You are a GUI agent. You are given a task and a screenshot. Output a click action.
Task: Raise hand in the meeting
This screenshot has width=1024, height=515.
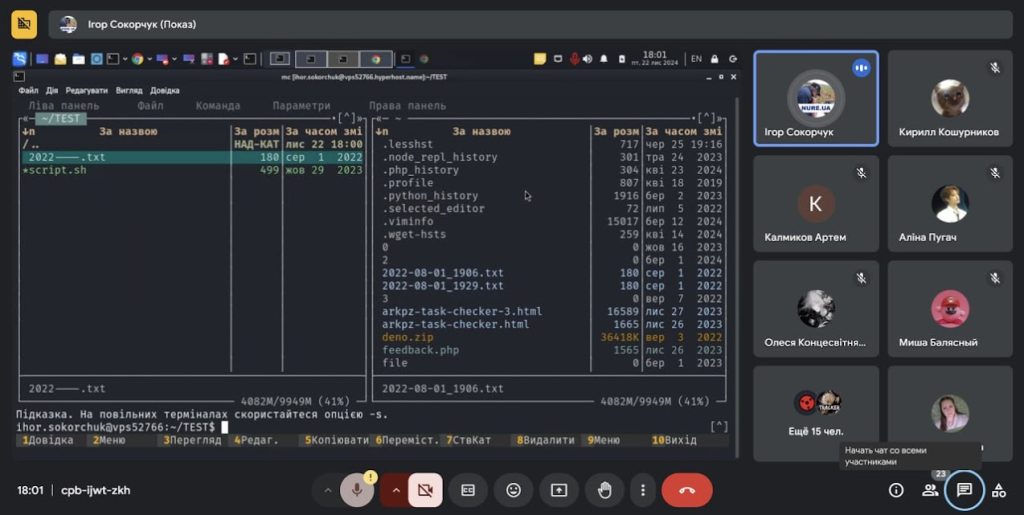pos(604,490)
